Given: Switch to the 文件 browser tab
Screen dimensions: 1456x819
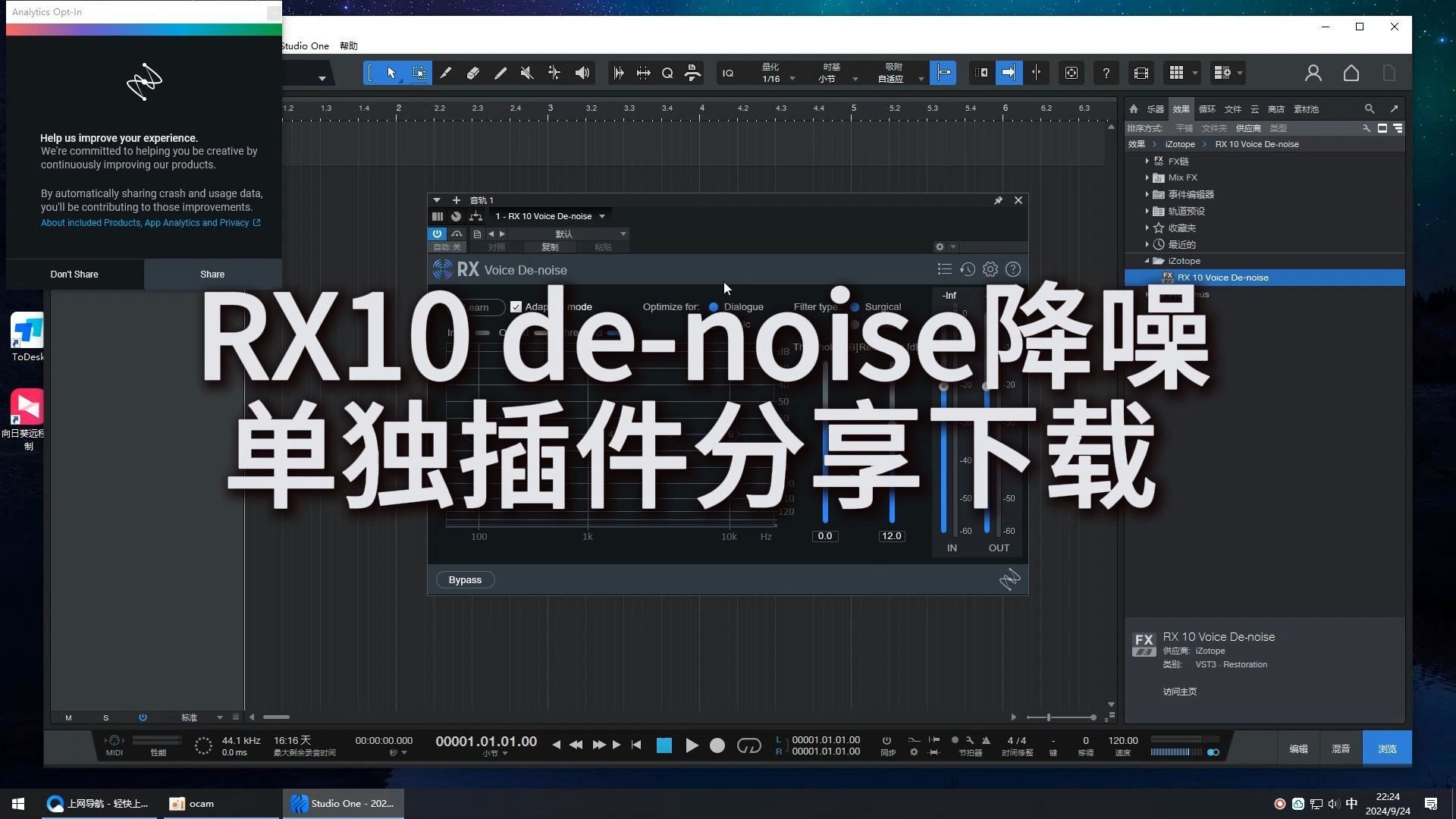Looking at the screenshot, I should [x=1233, y=108].
